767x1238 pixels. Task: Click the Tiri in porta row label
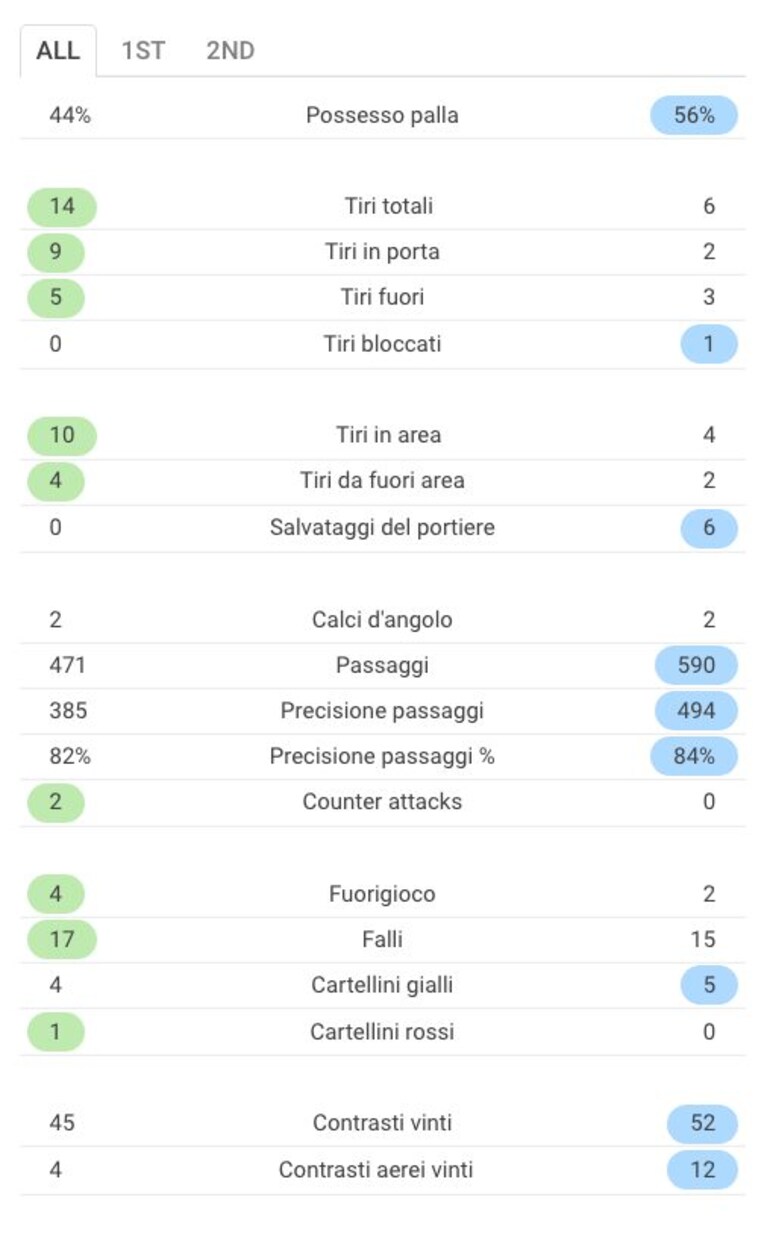(382, 252)
